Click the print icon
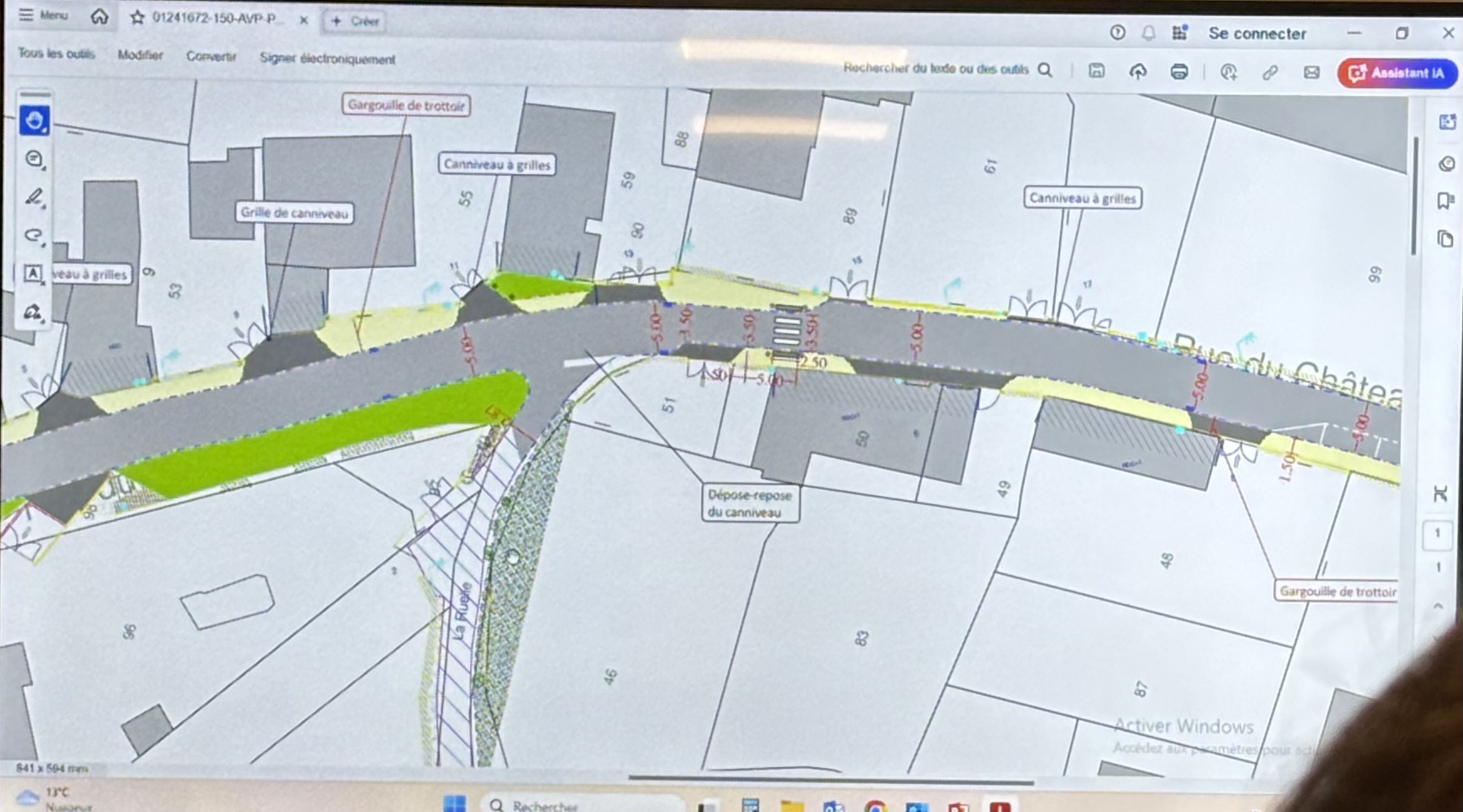The image size is (1463, 812). pos(1179,72)
